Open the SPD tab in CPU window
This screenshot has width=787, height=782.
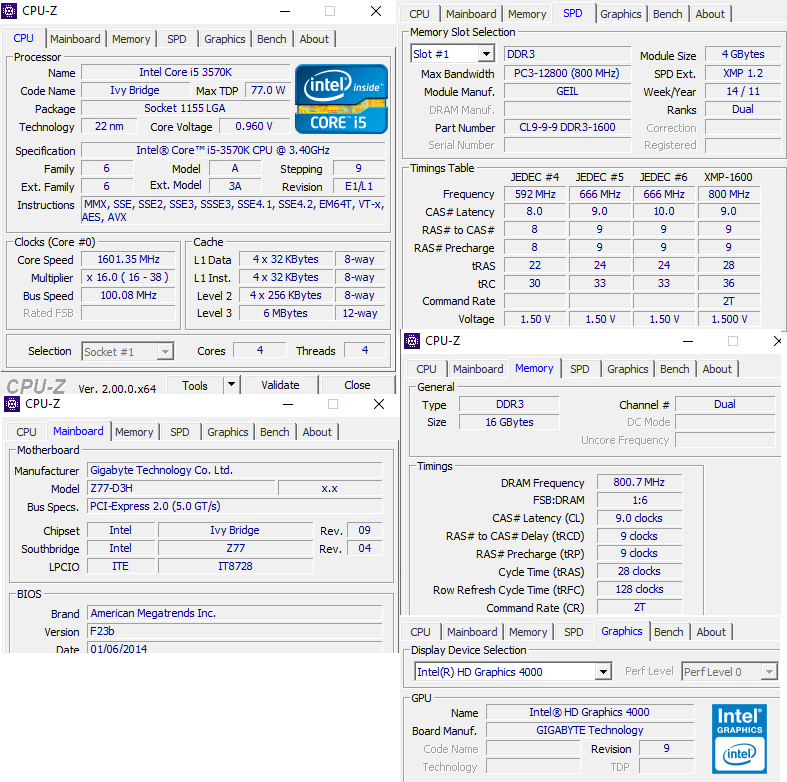coord(177,39)
